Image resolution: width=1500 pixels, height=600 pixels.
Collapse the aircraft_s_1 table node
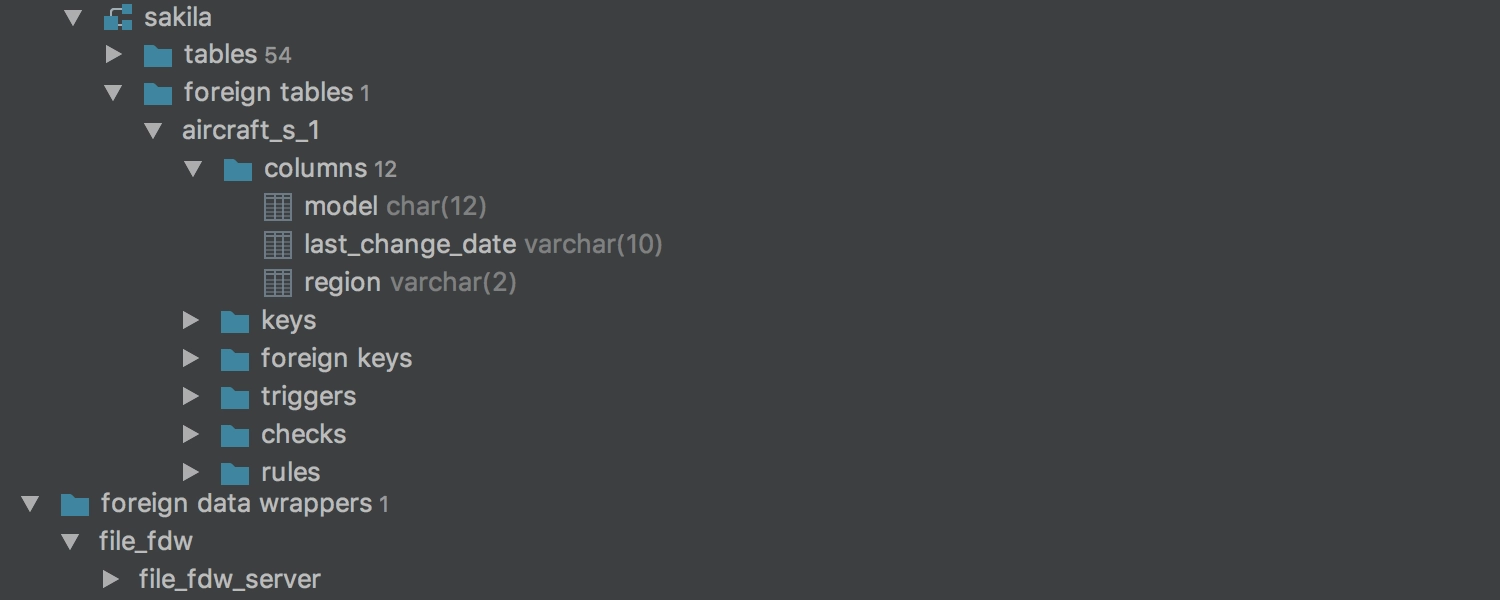point(152,130)
